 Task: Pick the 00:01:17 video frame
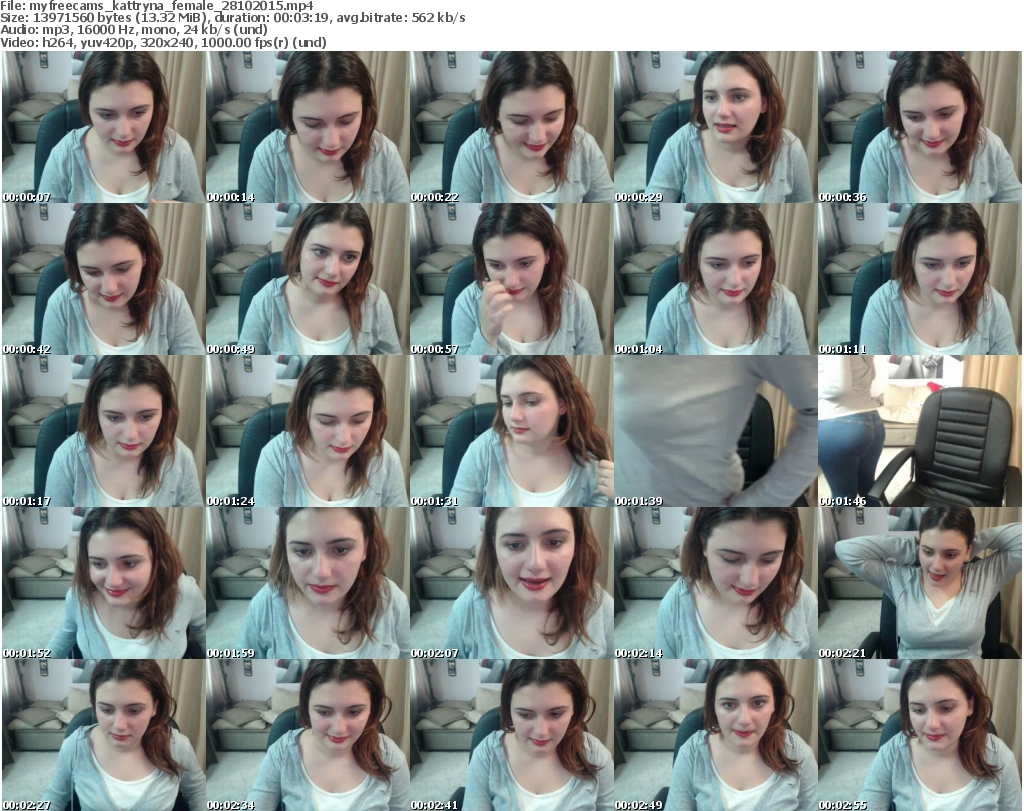coord(103,431)
